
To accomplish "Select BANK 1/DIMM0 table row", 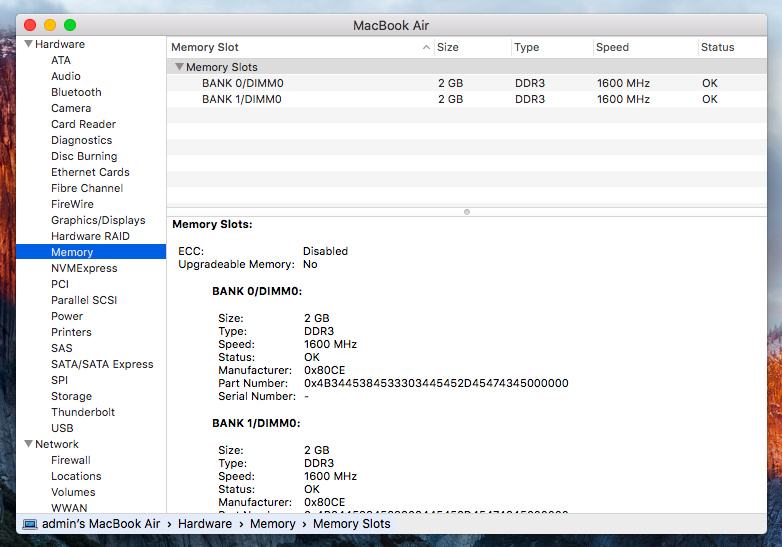I will 242,99.
